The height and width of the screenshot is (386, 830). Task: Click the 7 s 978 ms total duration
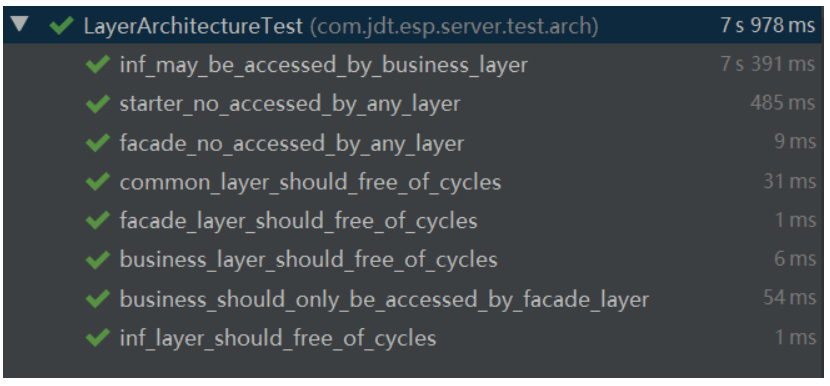coord(768,25)
